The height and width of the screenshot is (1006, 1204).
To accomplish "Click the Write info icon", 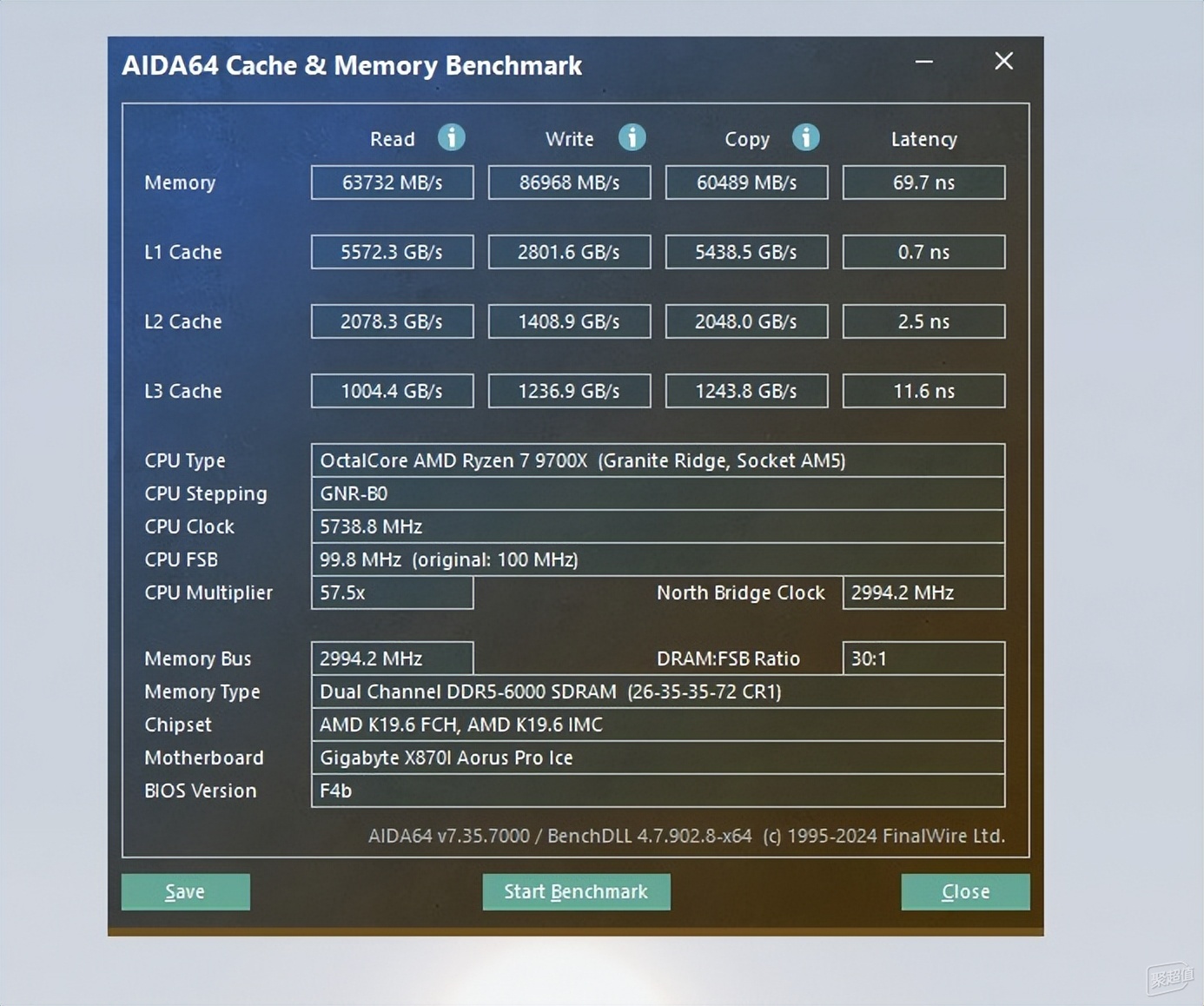I will pyautogui.click(x=632, y=137).
